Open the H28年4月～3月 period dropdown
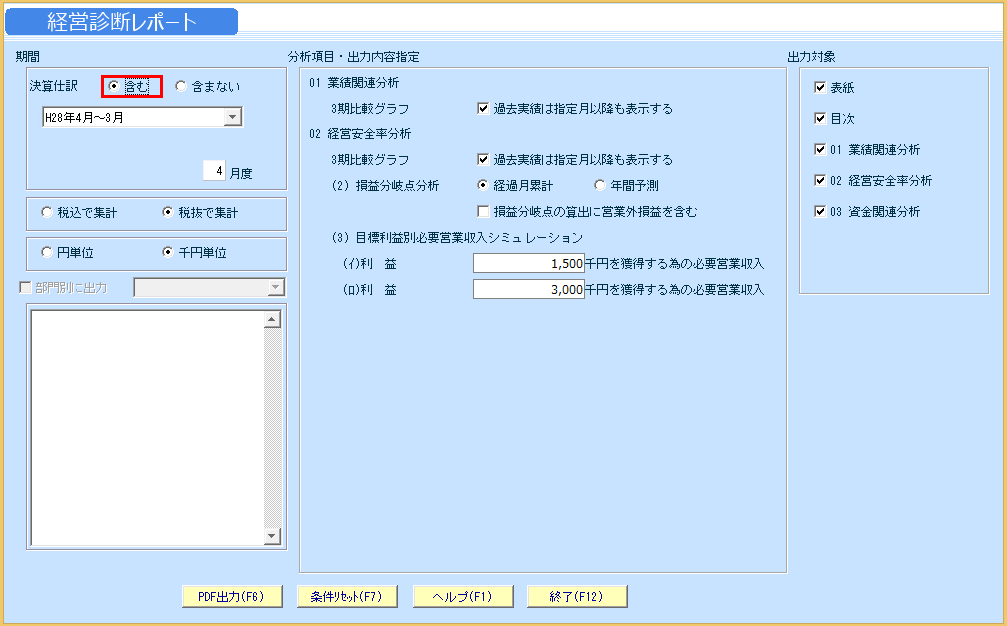The image size is (1007, 626). (234, 116)
